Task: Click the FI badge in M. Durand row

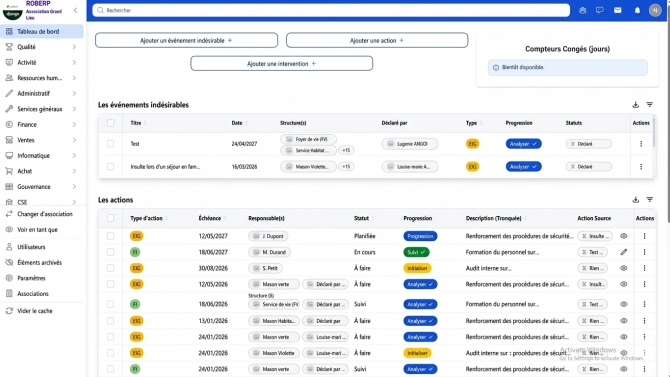Action: click(x=135, y=252)
